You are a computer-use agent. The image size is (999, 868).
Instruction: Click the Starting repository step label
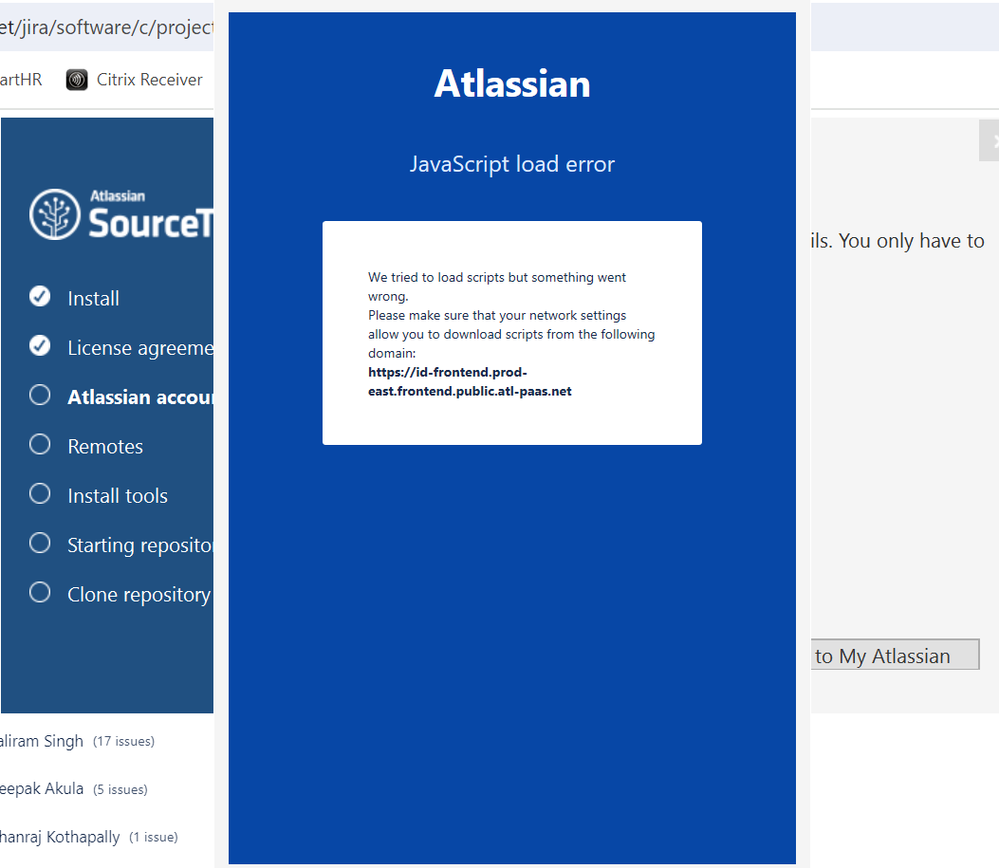[x=140, y=546]
